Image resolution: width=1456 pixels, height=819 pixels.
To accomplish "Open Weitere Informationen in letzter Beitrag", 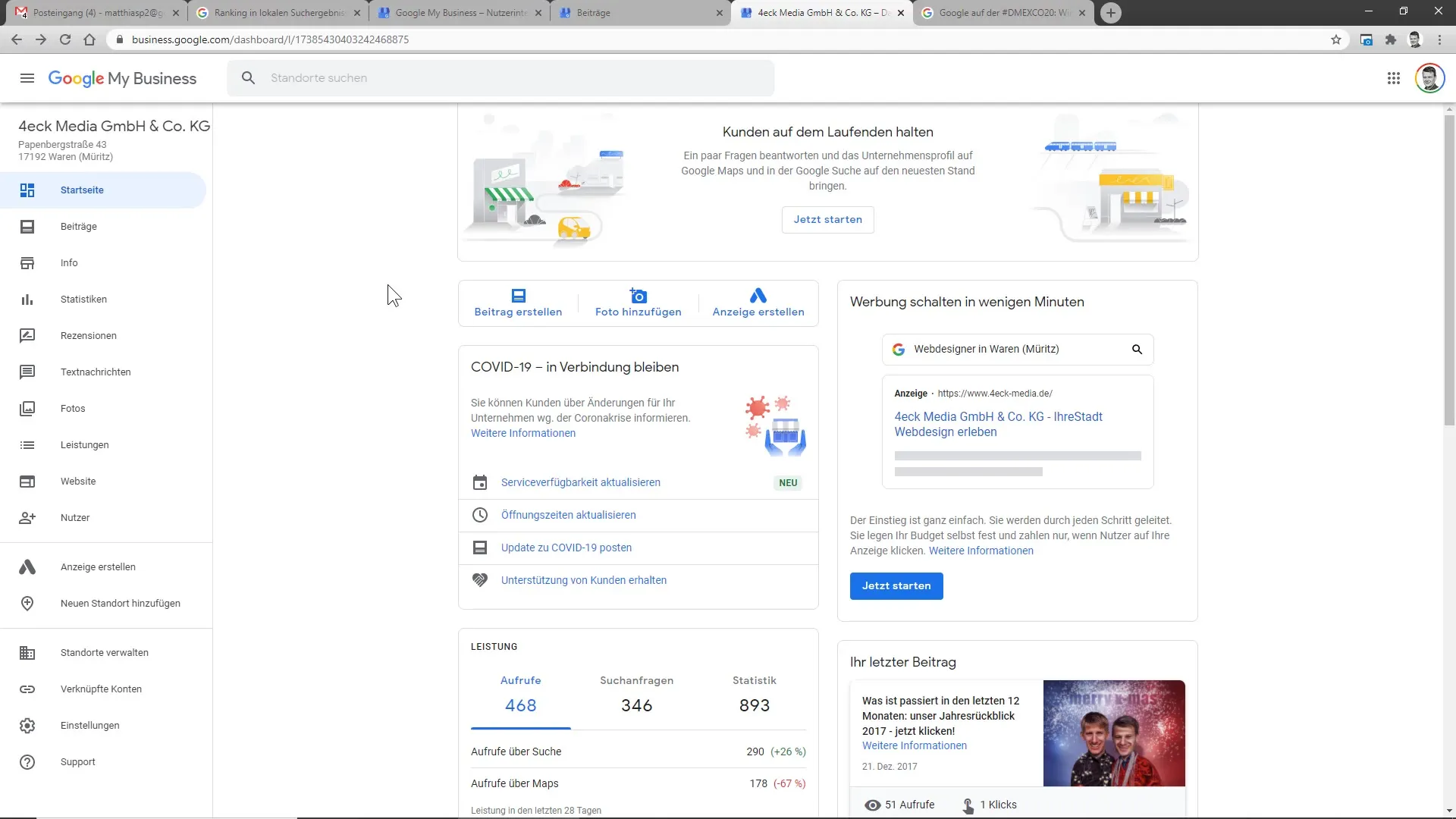I will click(x=914, y=746).
